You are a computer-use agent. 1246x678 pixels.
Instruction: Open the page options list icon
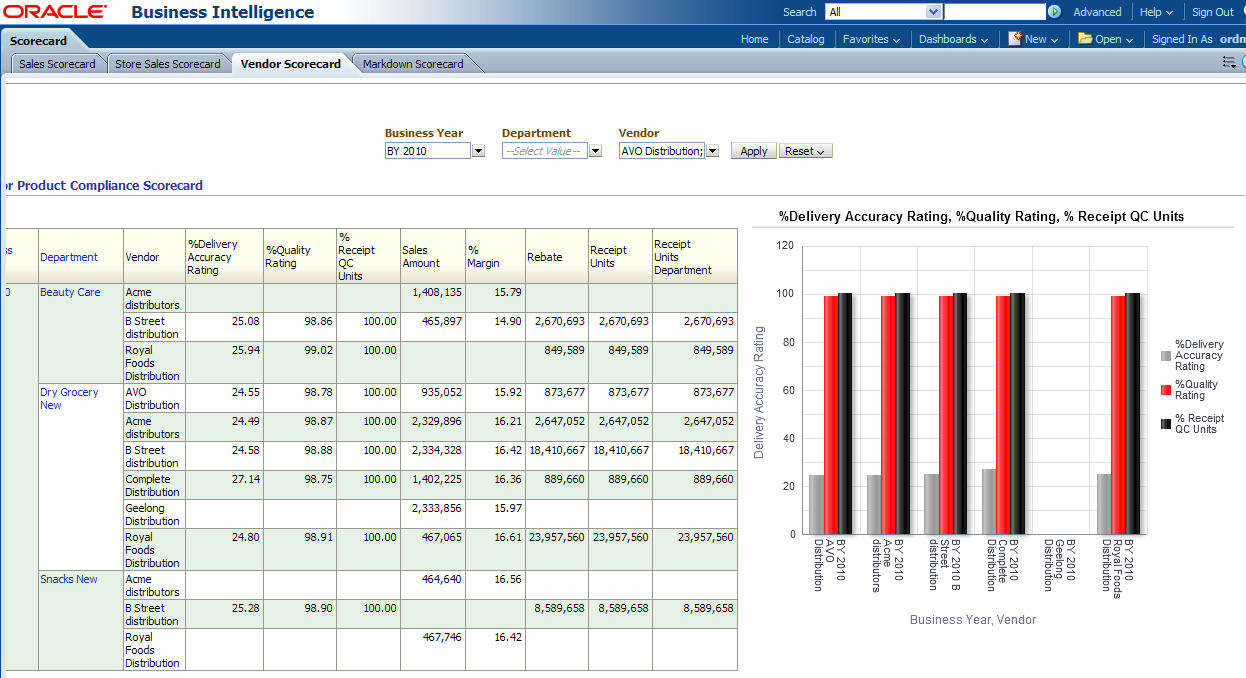(x=1229, y=62)
